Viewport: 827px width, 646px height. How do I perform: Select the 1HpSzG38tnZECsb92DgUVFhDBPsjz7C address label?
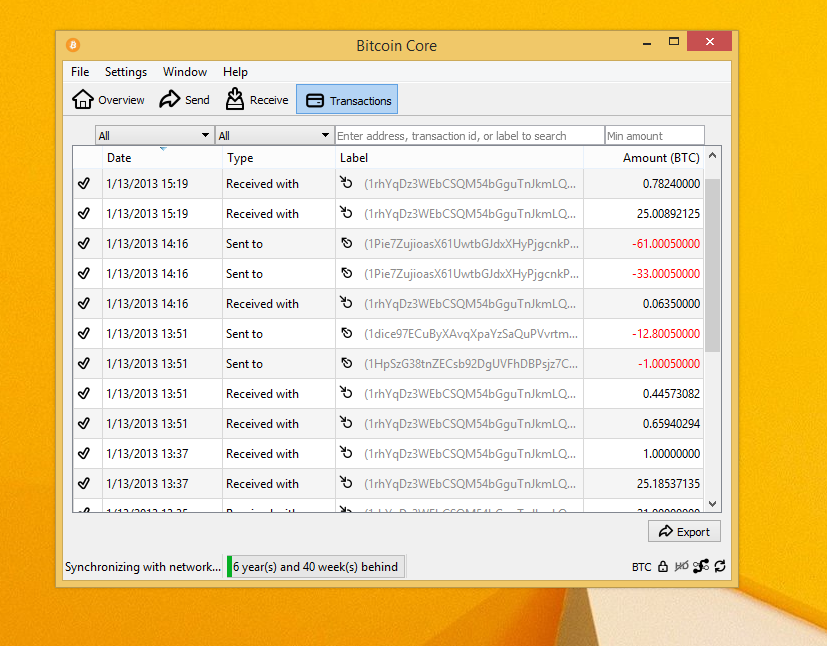pyautogui.click(x=471, y=364)
